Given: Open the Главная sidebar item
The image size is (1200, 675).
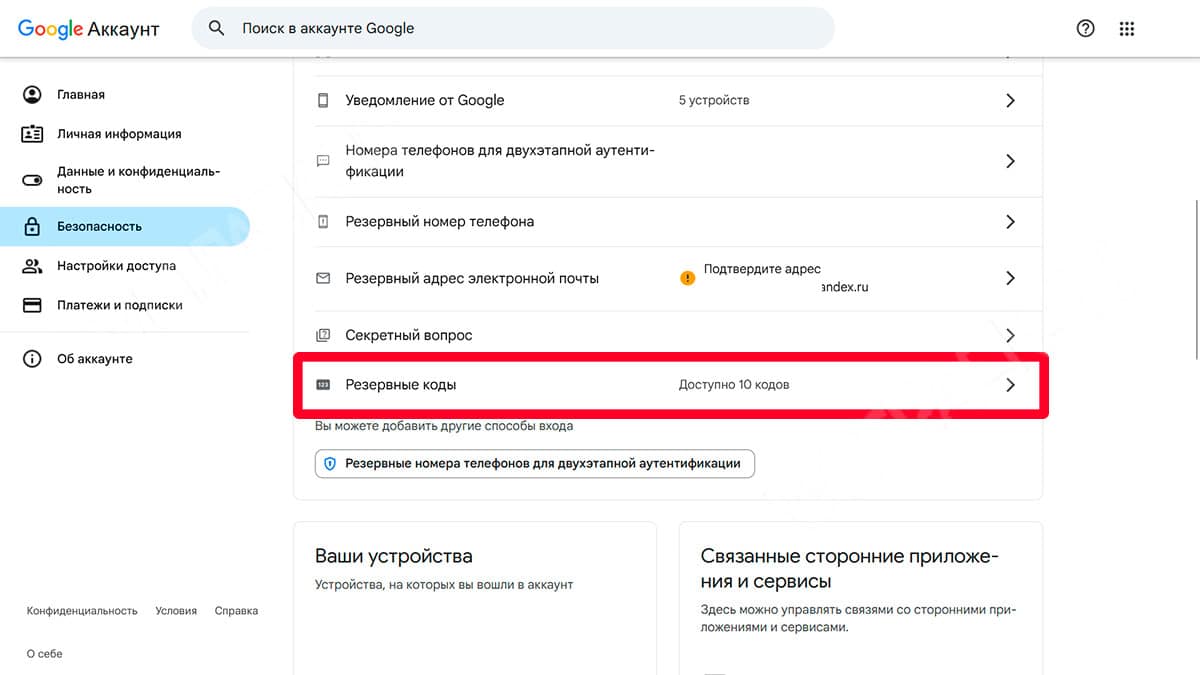Looking at the screenshot, I should (81, 95).
